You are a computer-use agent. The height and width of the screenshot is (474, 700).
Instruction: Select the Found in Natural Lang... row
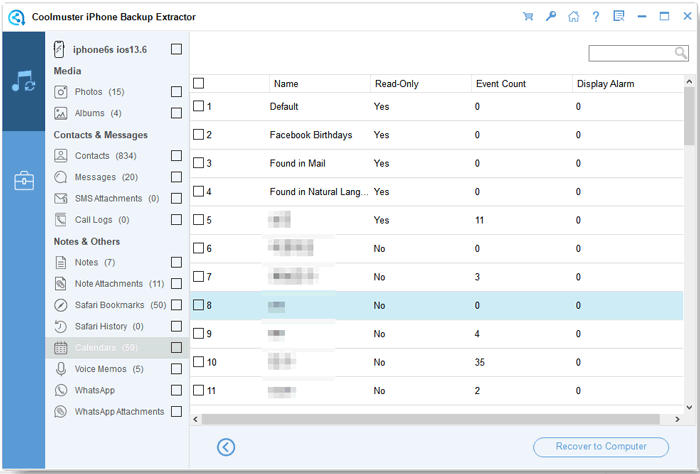click(x=437, y=192)
